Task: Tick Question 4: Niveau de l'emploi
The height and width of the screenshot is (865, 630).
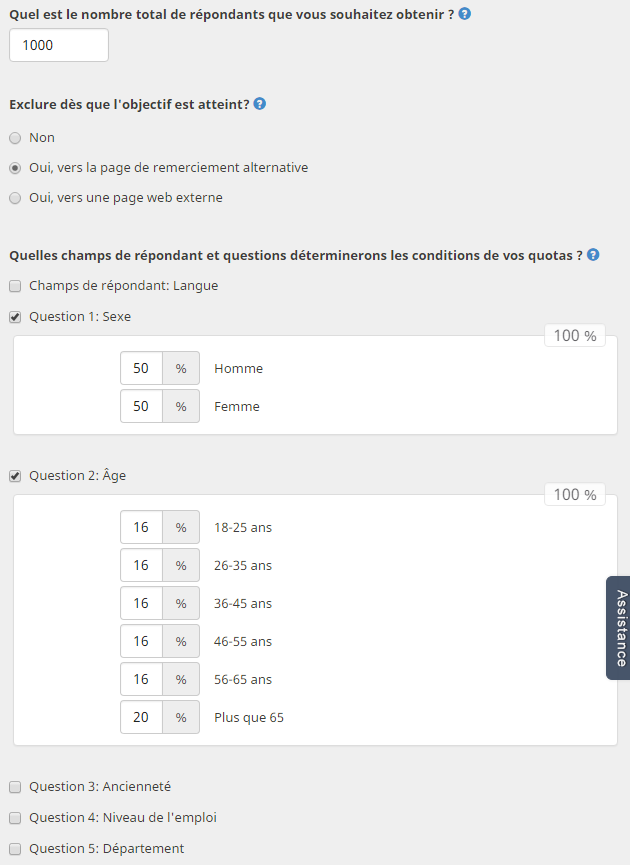Action: tap(15, 818)
